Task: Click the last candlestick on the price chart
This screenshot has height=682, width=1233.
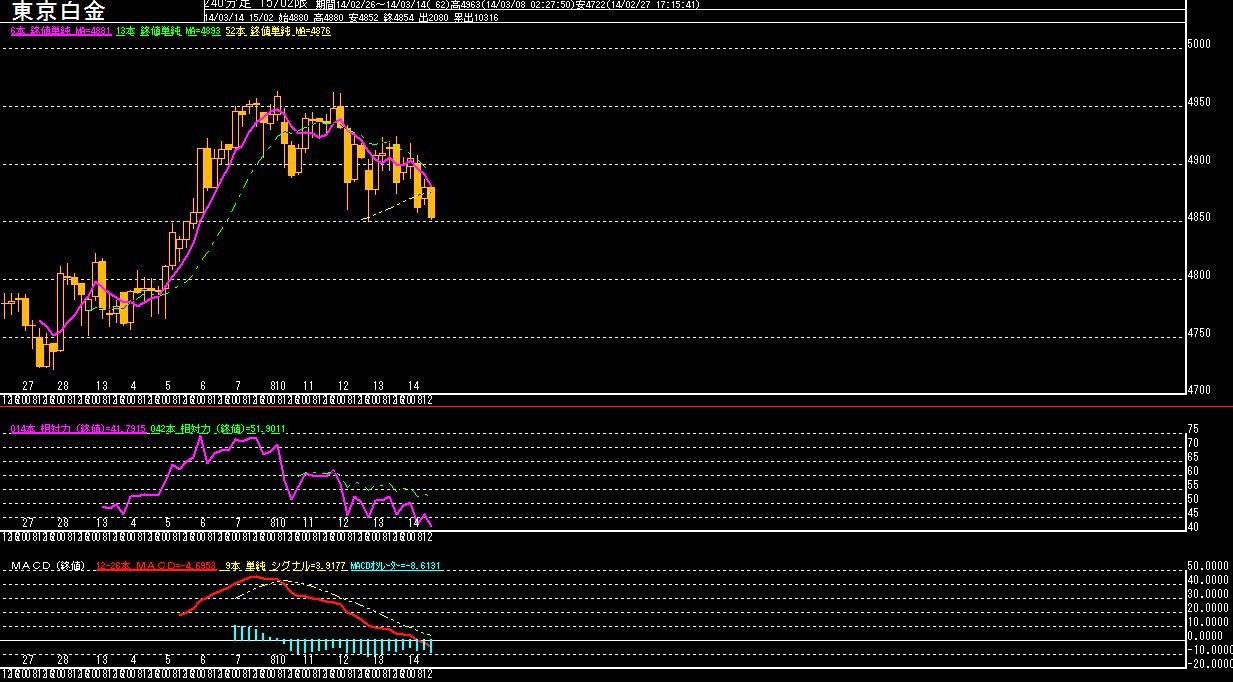Action: coord(432,202)
